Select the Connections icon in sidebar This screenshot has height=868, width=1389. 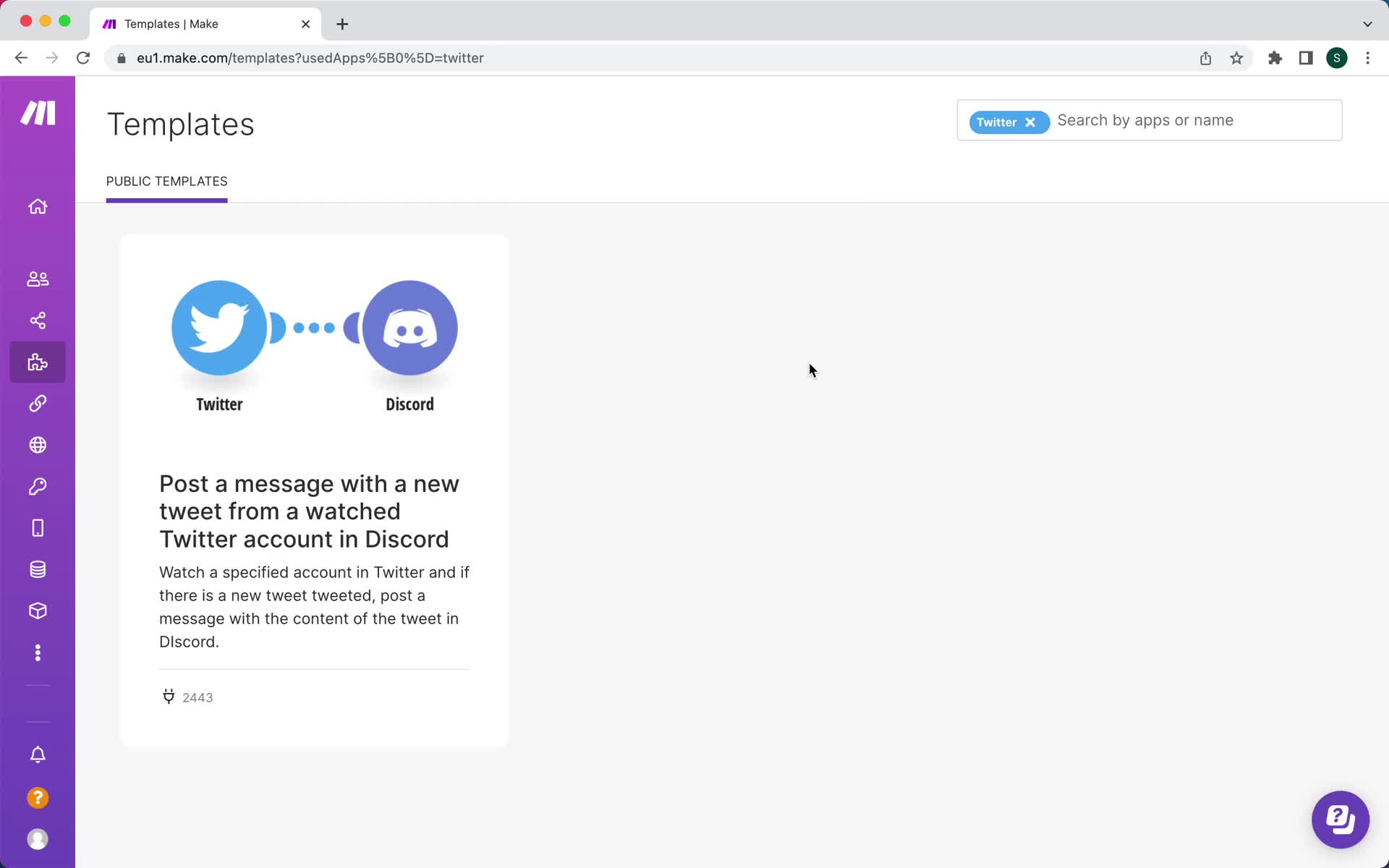click(37, 403)
